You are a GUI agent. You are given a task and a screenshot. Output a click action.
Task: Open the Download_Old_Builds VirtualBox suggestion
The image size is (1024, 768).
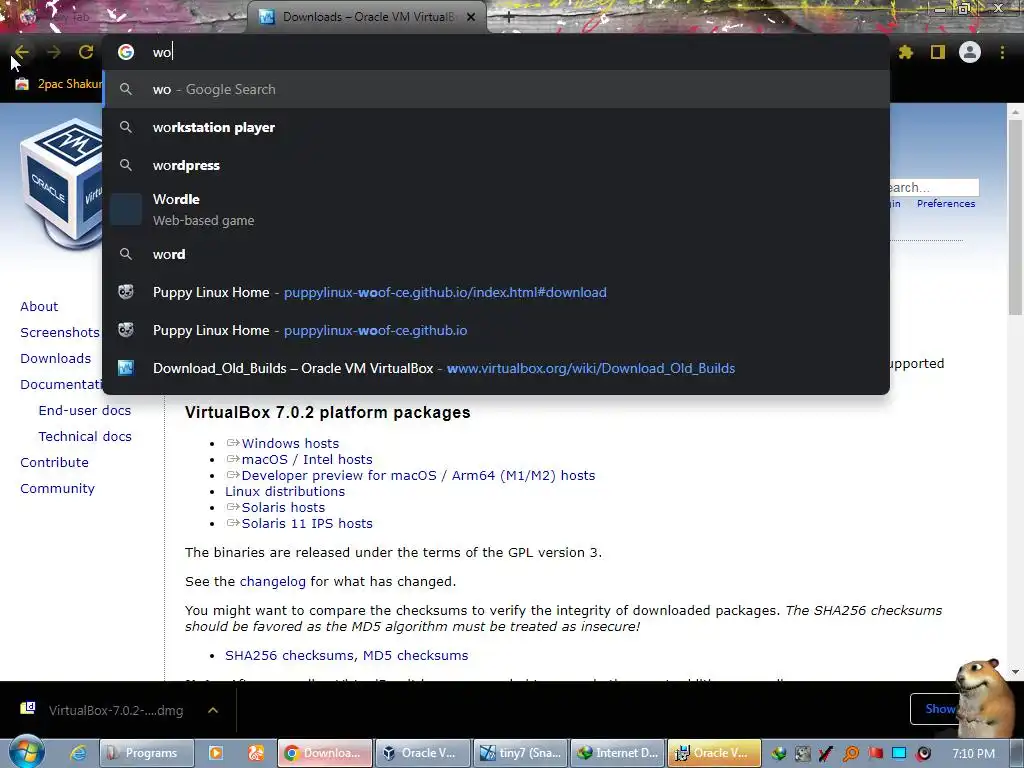(496, 368)
